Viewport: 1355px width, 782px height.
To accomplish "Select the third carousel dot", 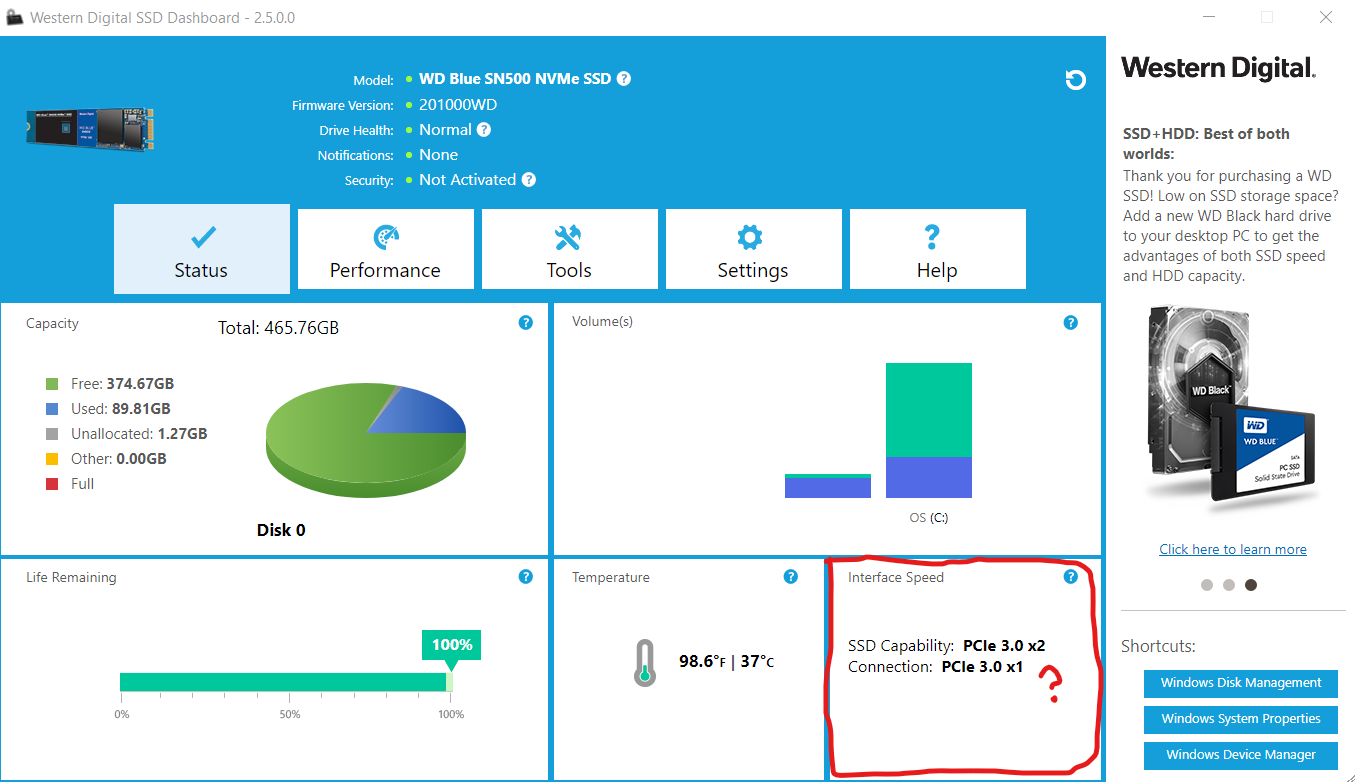I will [1251, 585].
